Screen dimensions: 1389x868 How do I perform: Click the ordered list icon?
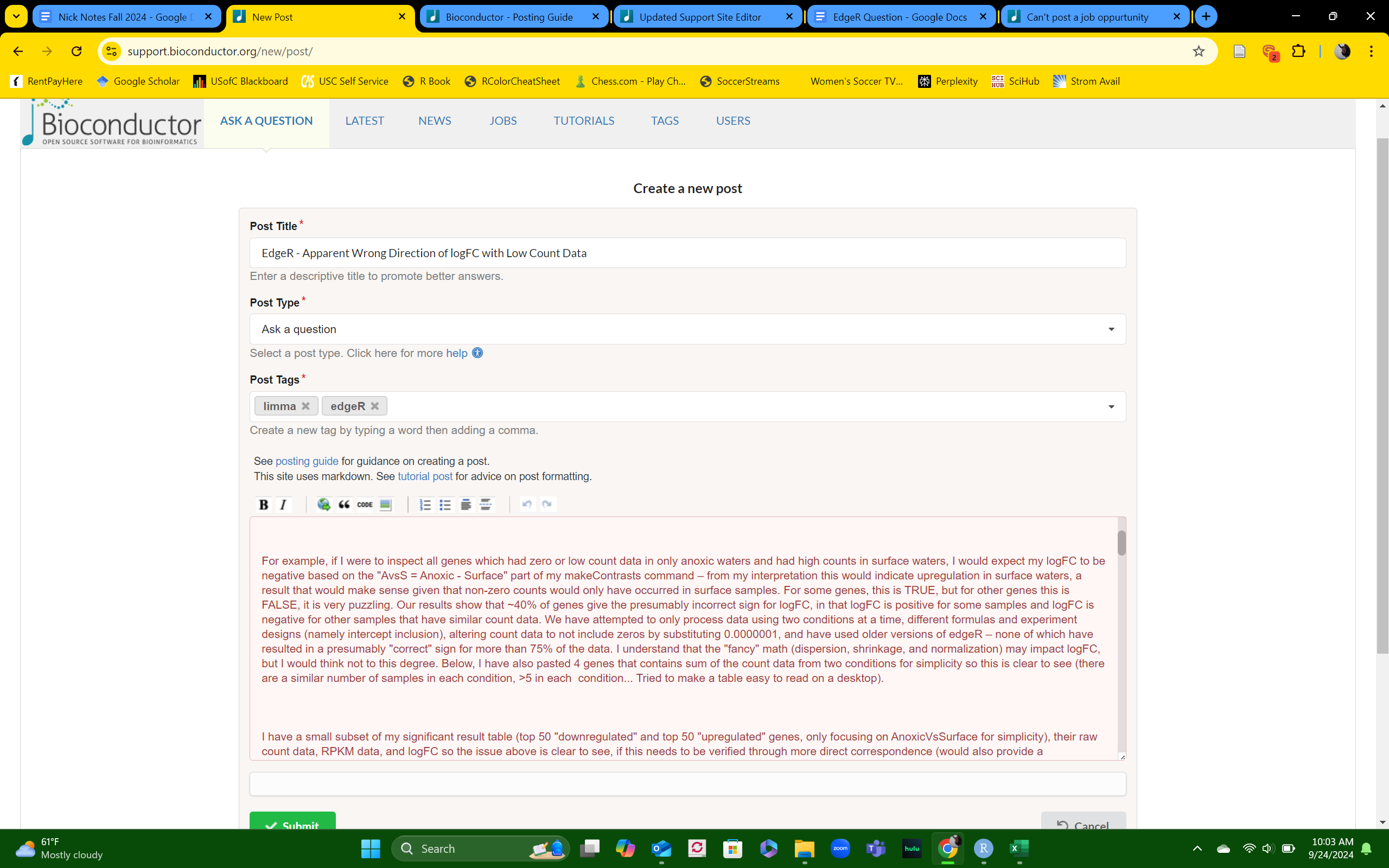(425, 504)
